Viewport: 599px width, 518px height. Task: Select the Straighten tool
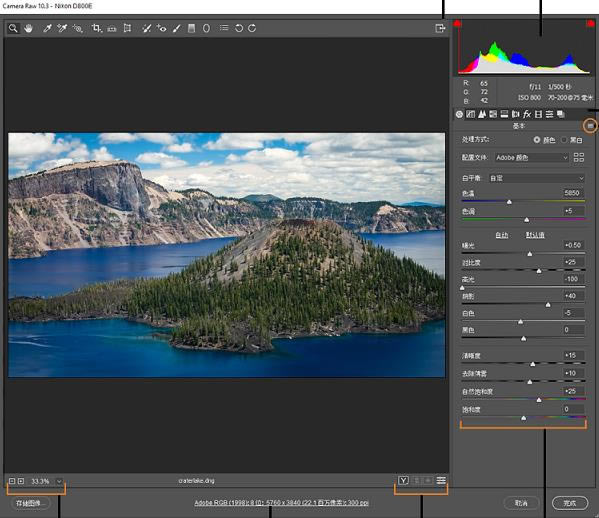pos(112,28)
